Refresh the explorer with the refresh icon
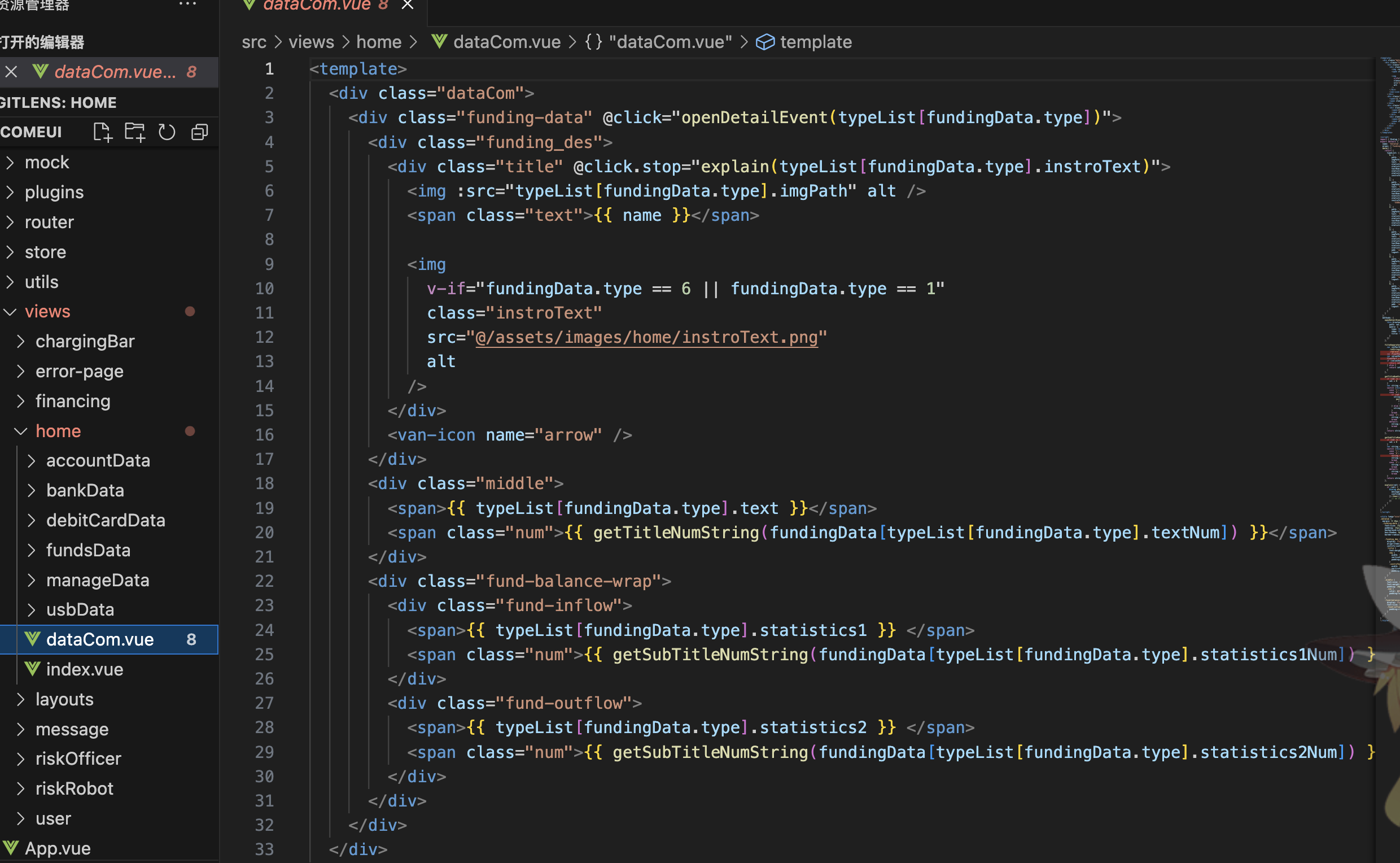 (x=167, y=132)
